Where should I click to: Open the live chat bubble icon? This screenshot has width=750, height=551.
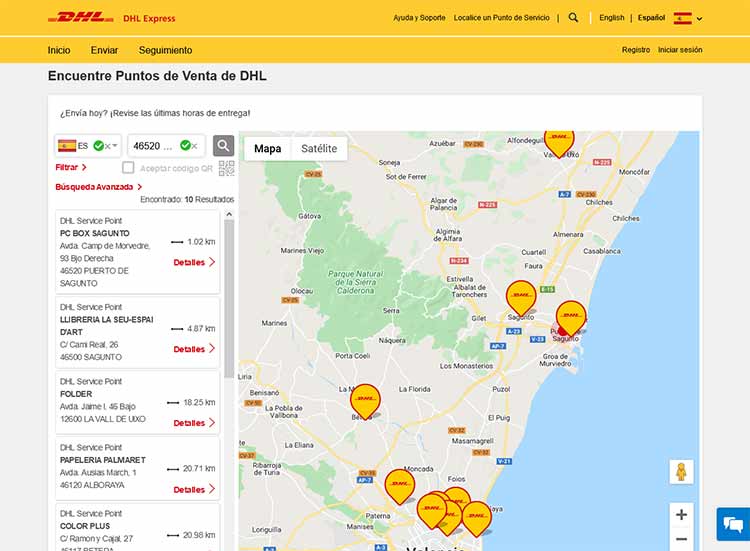pyautogui.click(x=732, y=523)
